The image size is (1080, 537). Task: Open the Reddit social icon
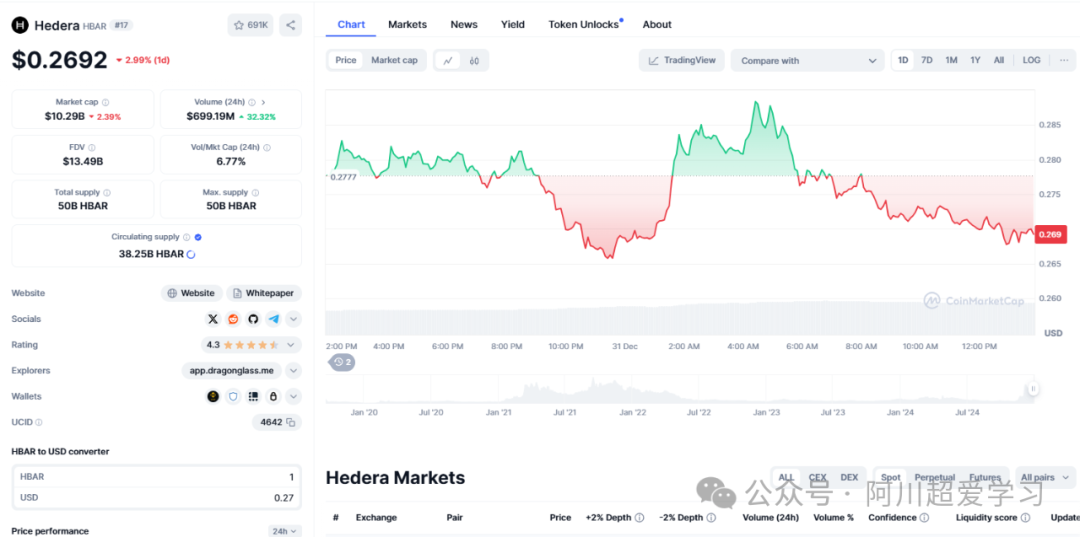pyautogui.click(x=233, y=319)
